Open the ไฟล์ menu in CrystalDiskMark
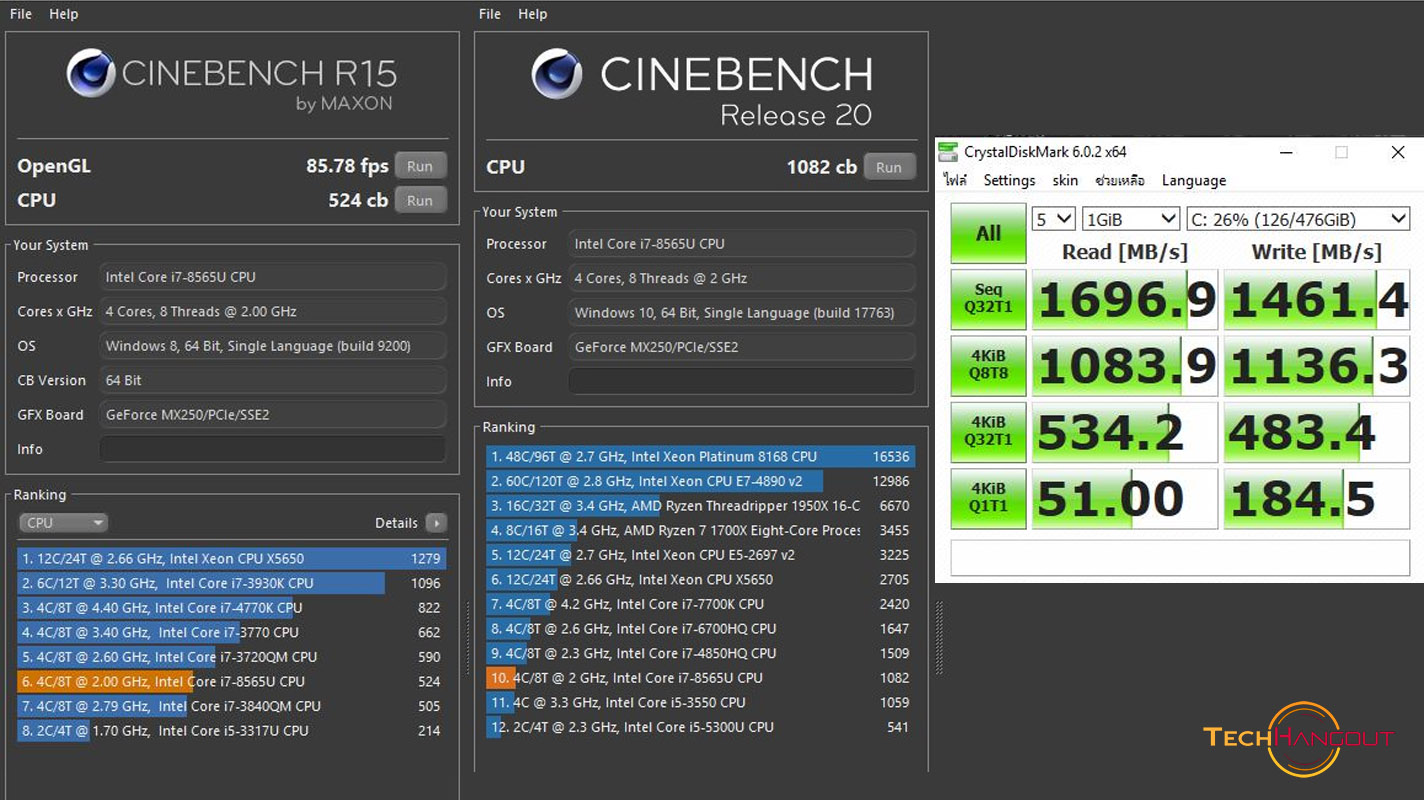 (x=956, y=181)
